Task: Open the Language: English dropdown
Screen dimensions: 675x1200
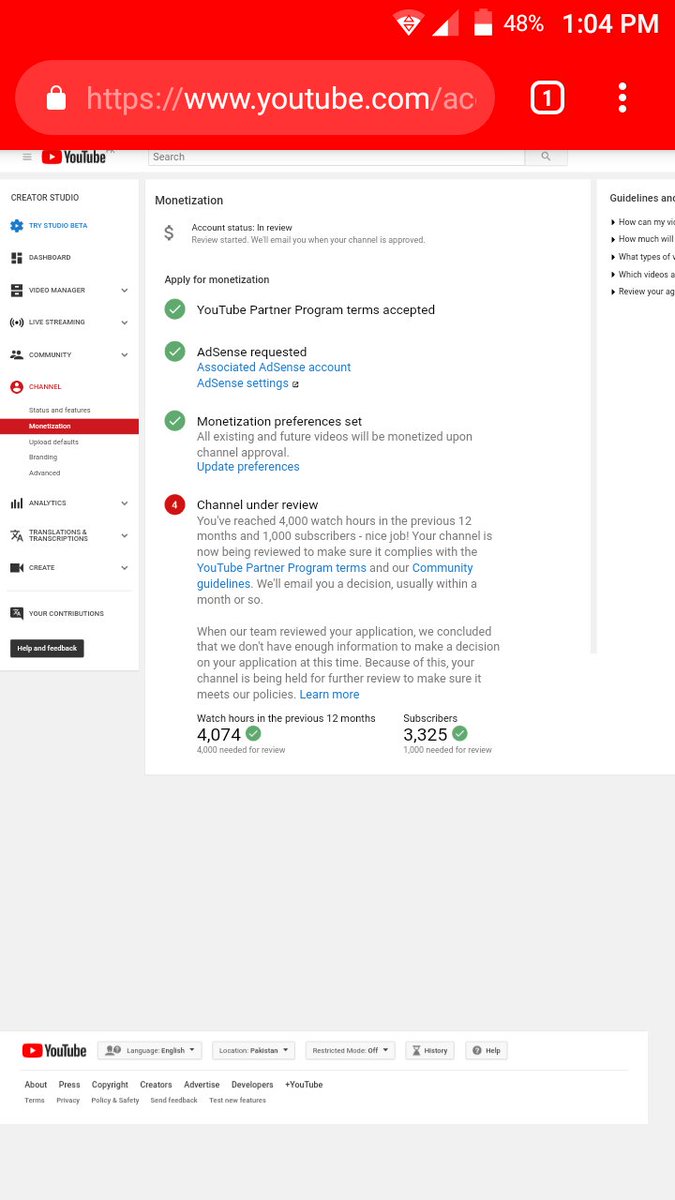Action: [x=150, y=1051]
